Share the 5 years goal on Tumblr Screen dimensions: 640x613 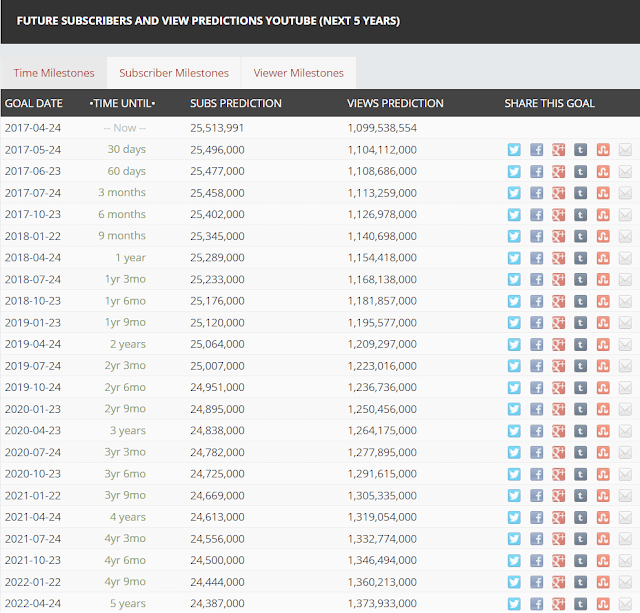tap(580, 604)
